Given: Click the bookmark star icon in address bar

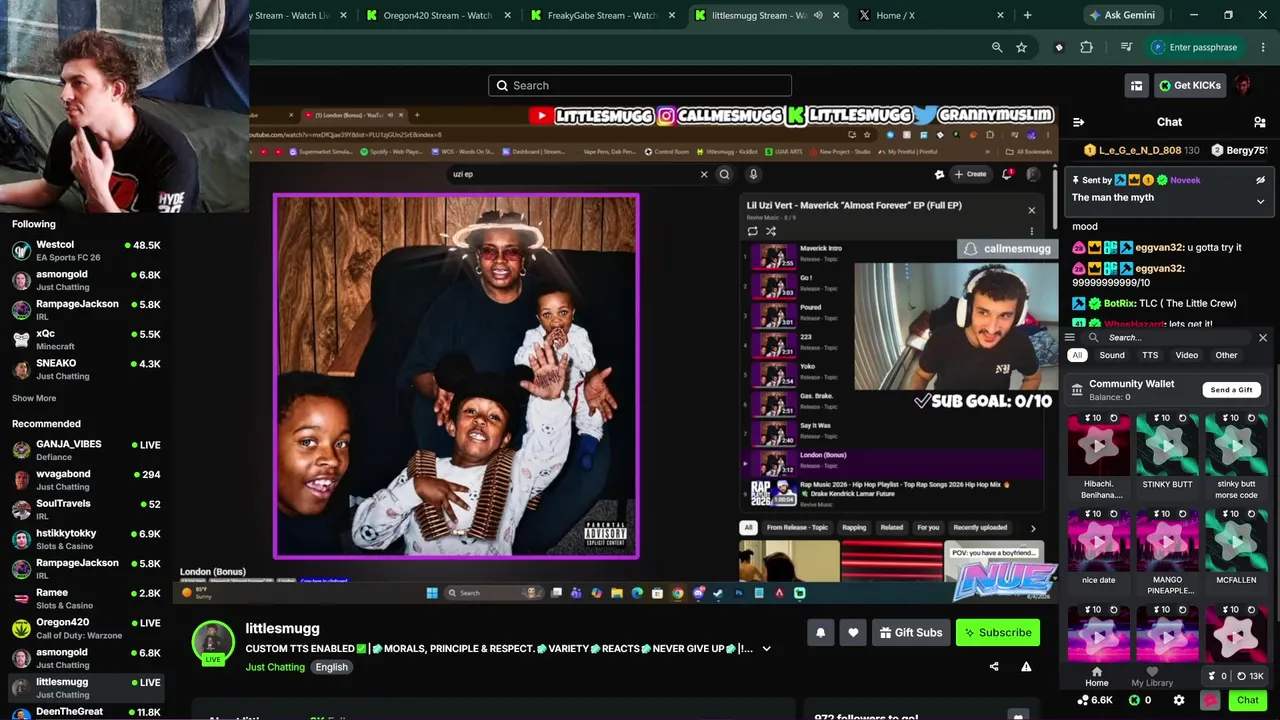Looking at the screenshot, I should 1021,47.
